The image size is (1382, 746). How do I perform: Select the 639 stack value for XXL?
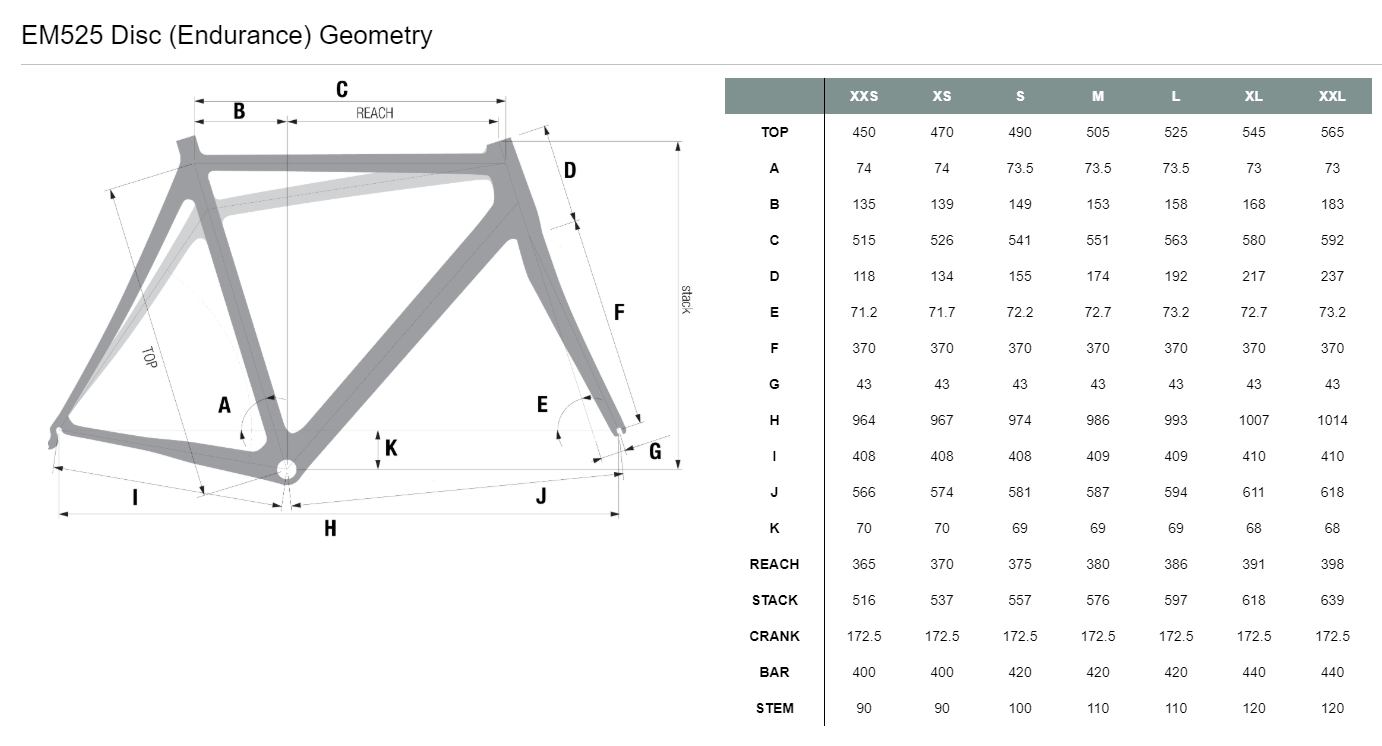coord(1332,600)
